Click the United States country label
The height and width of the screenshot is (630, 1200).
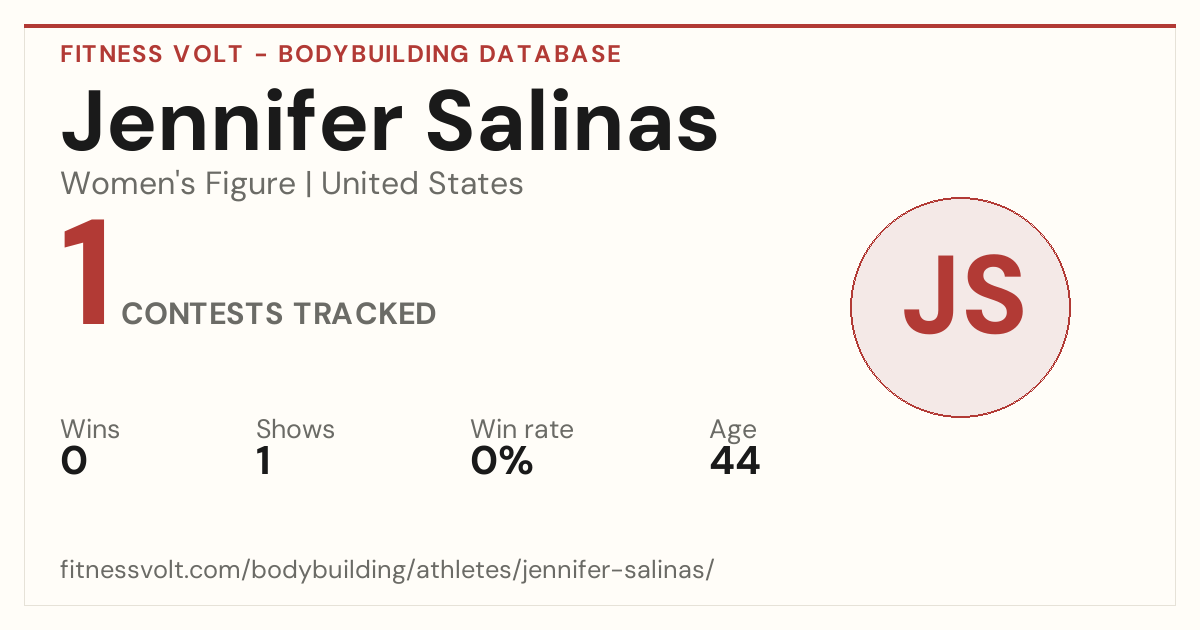(x=422, y=184)
